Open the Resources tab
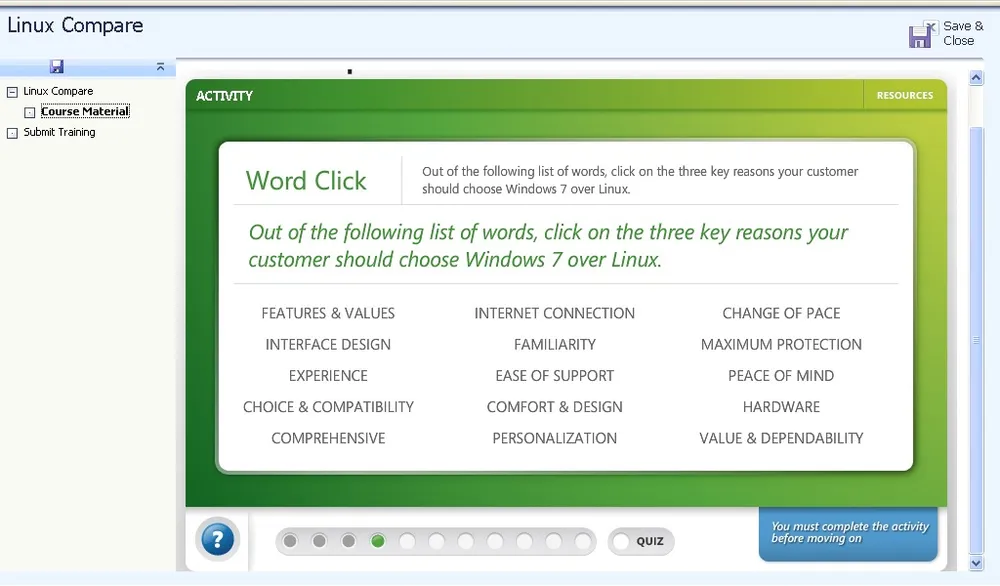Viewport: 1000px width, 586px height. click(904, 96)
